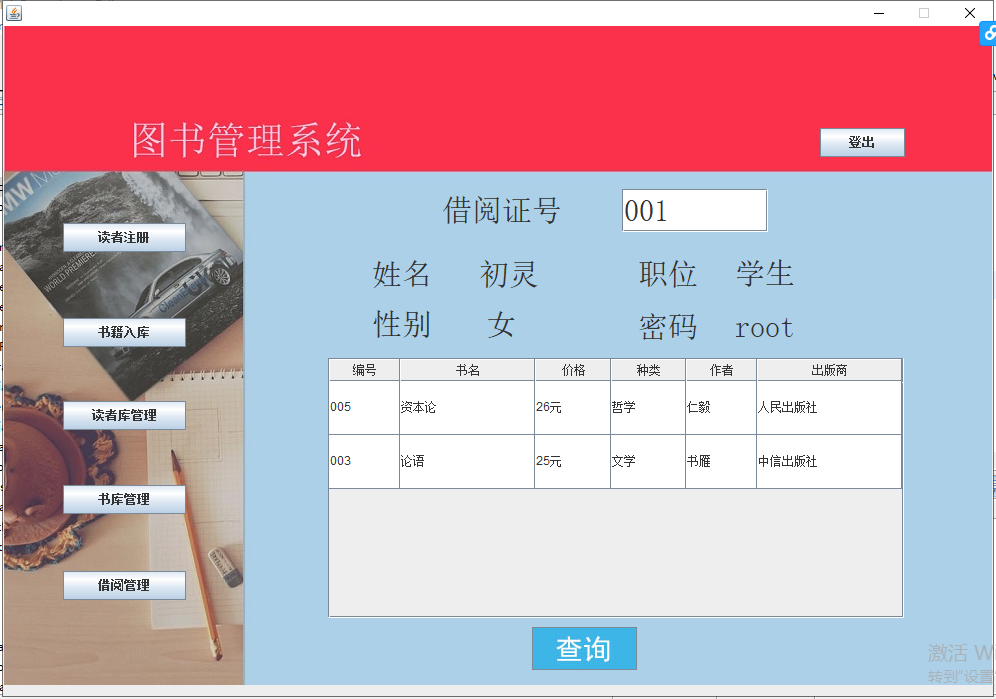Image resolution: width=996 pixels, height=699 pixels.
Task: Open 书库管理 library management
Action: click(x=124, y=499)
